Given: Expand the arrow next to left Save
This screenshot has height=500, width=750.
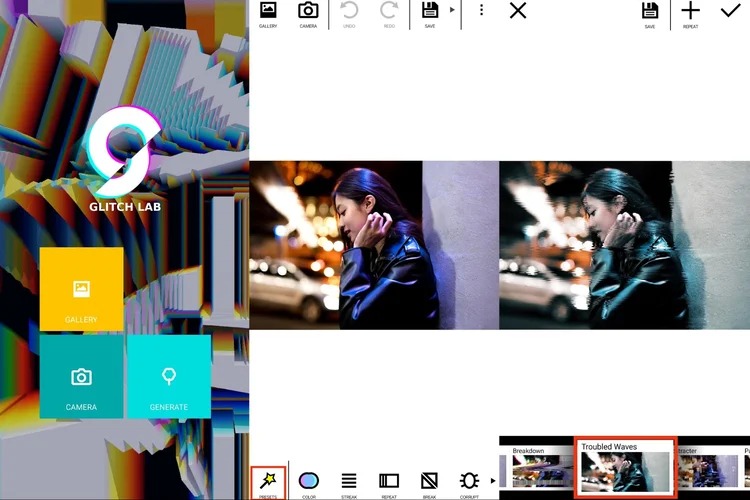Looking at the screenshot, I should tap(452, 10).
